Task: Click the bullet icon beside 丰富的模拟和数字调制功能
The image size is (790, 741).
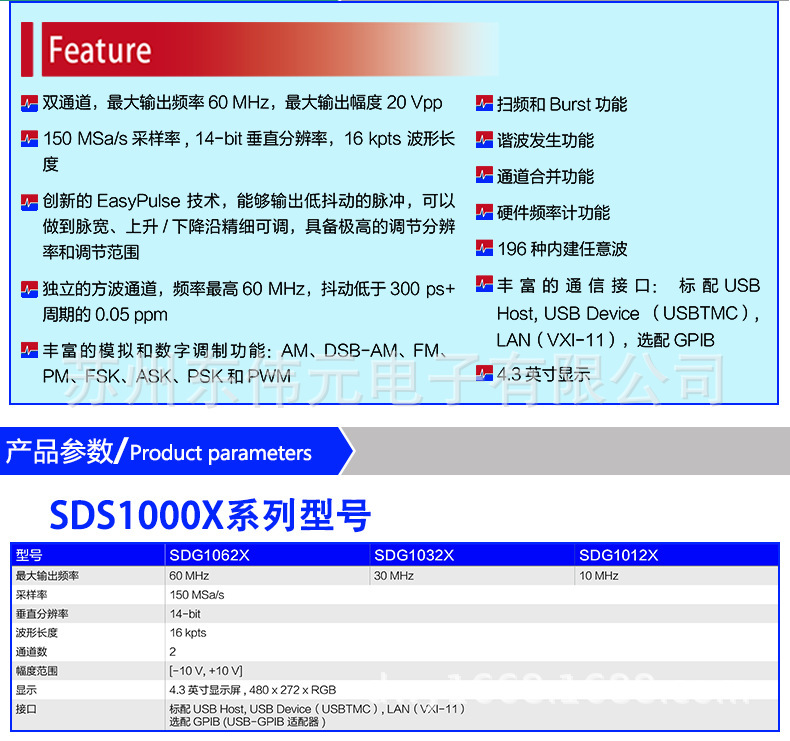Action: 29,350
